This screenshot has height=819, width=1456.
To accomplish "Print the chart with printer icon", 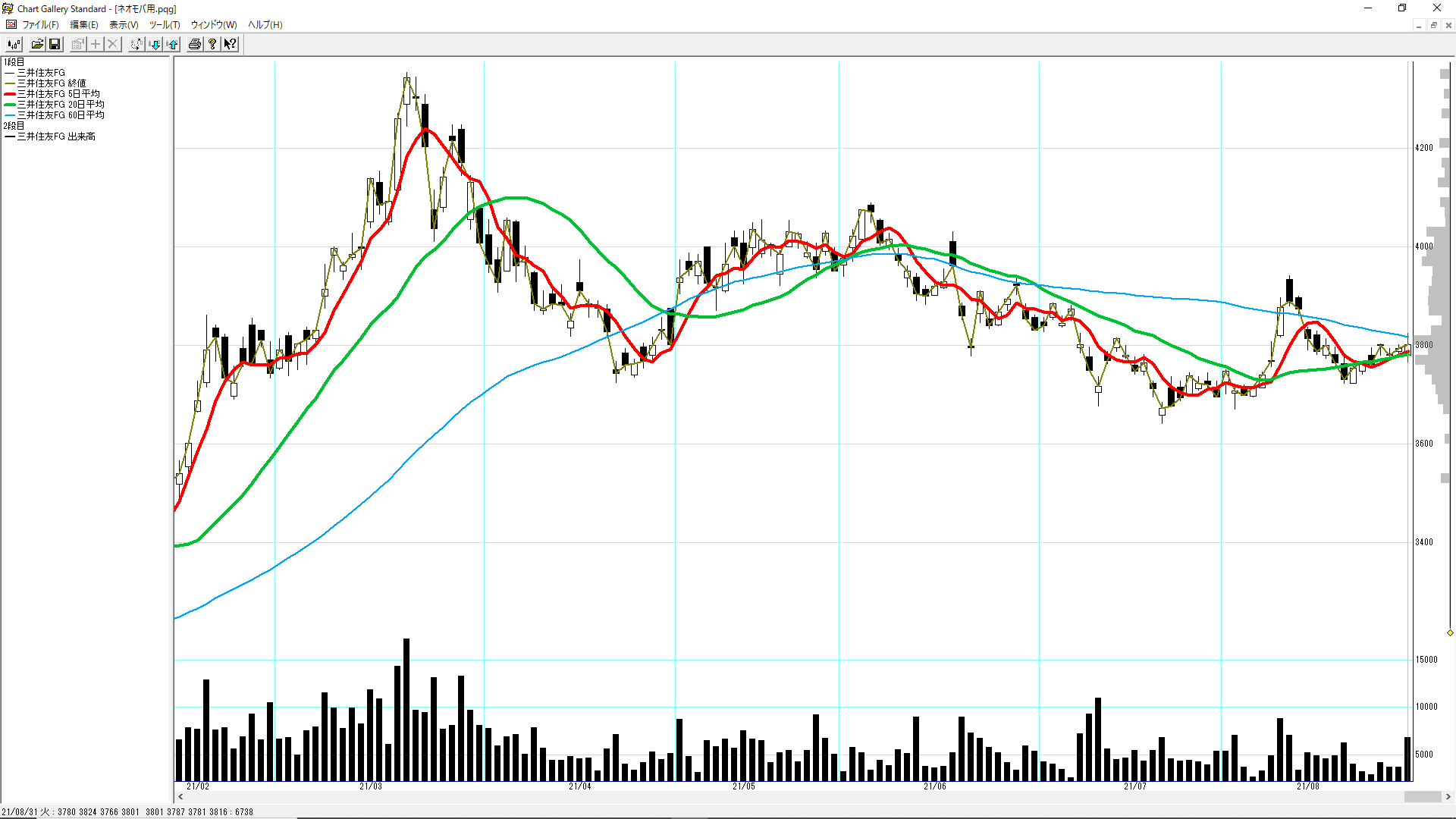I will click(195, 44).
